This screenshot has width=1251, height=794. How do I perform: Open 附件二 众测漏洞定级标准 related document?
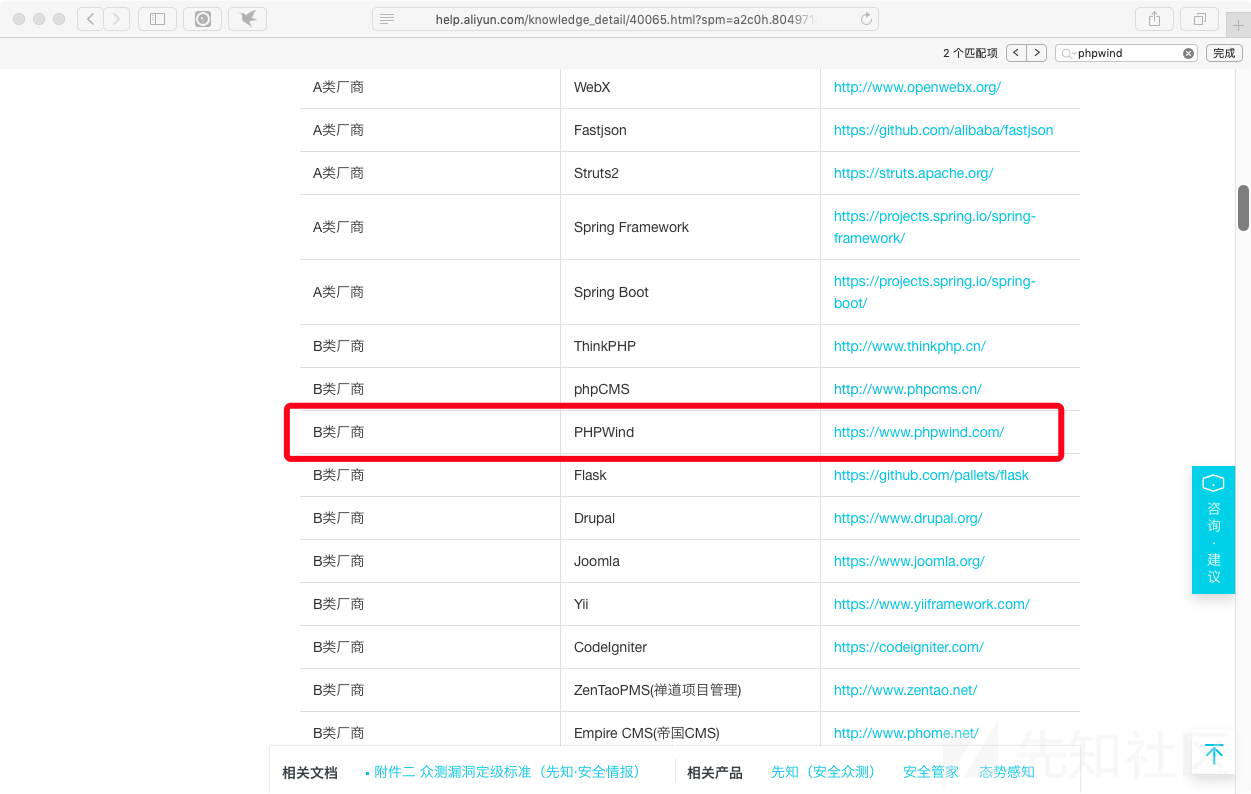[506, 772]
